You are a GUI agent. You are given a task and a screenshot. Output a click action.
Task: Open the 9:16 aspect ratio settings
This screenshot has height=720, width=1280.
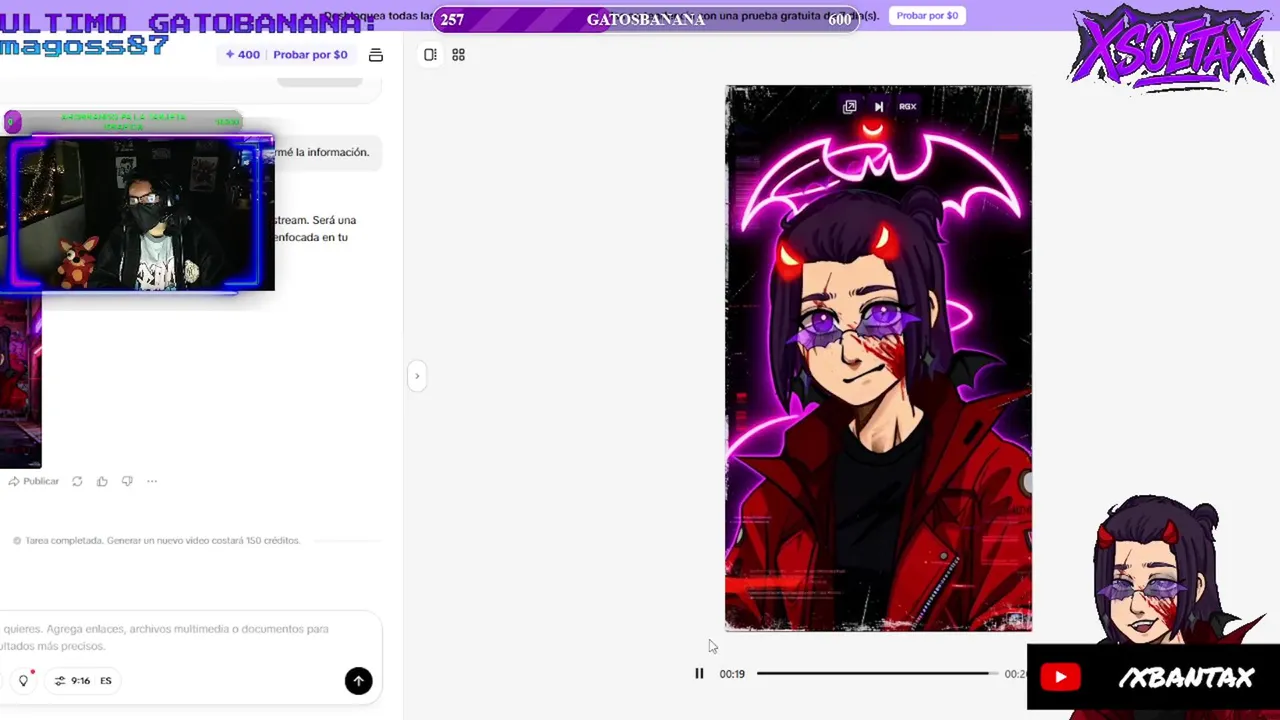pos(72,681)
